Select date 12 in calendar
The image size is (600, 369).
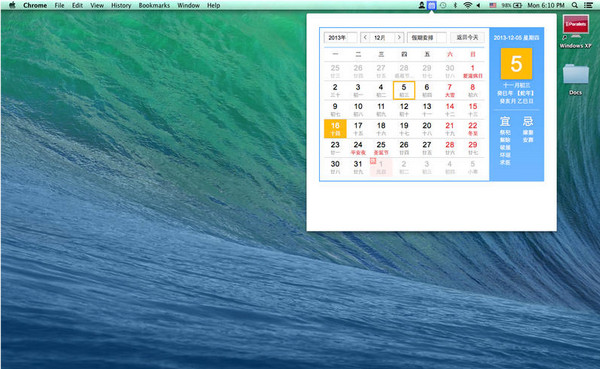tap(404, 109)
